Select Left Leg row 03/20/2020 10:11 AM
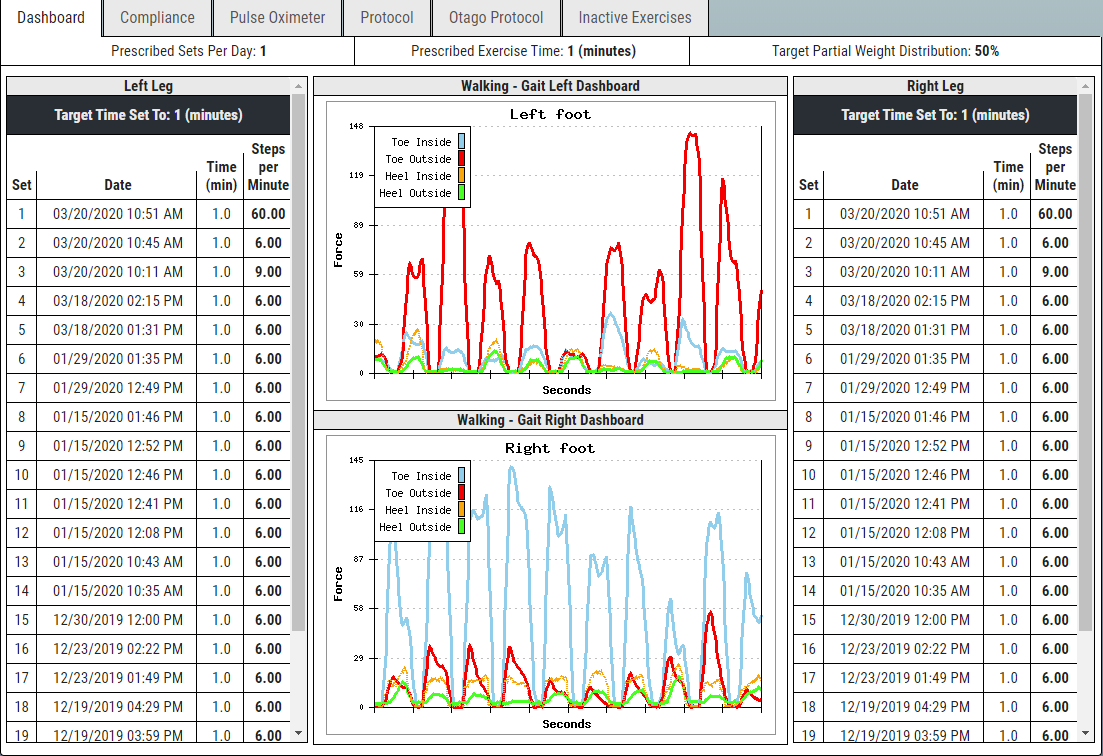 tap(148, 271)
